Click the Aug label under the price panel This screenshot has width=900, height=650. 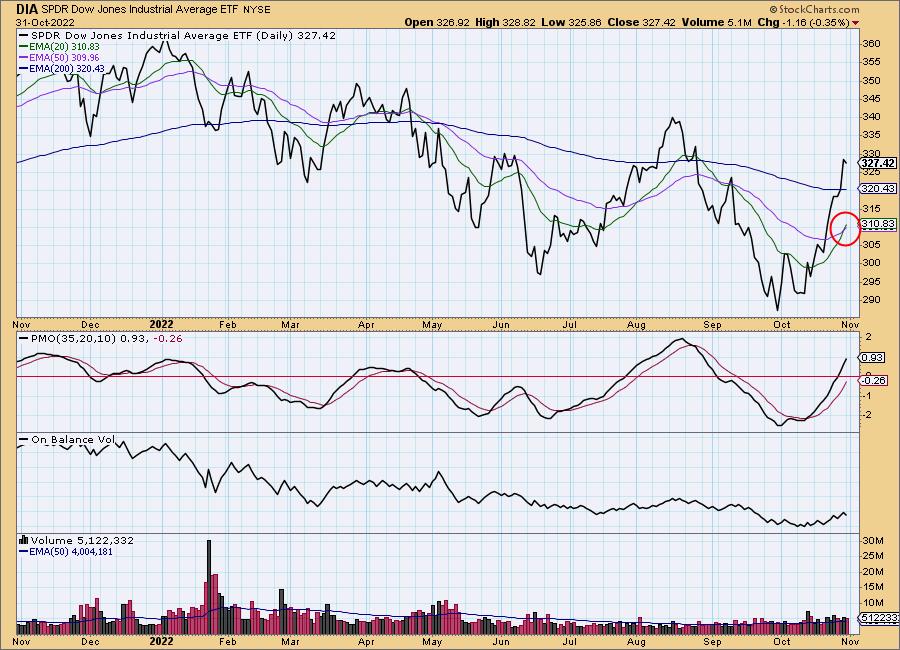[x=636, y=324]
